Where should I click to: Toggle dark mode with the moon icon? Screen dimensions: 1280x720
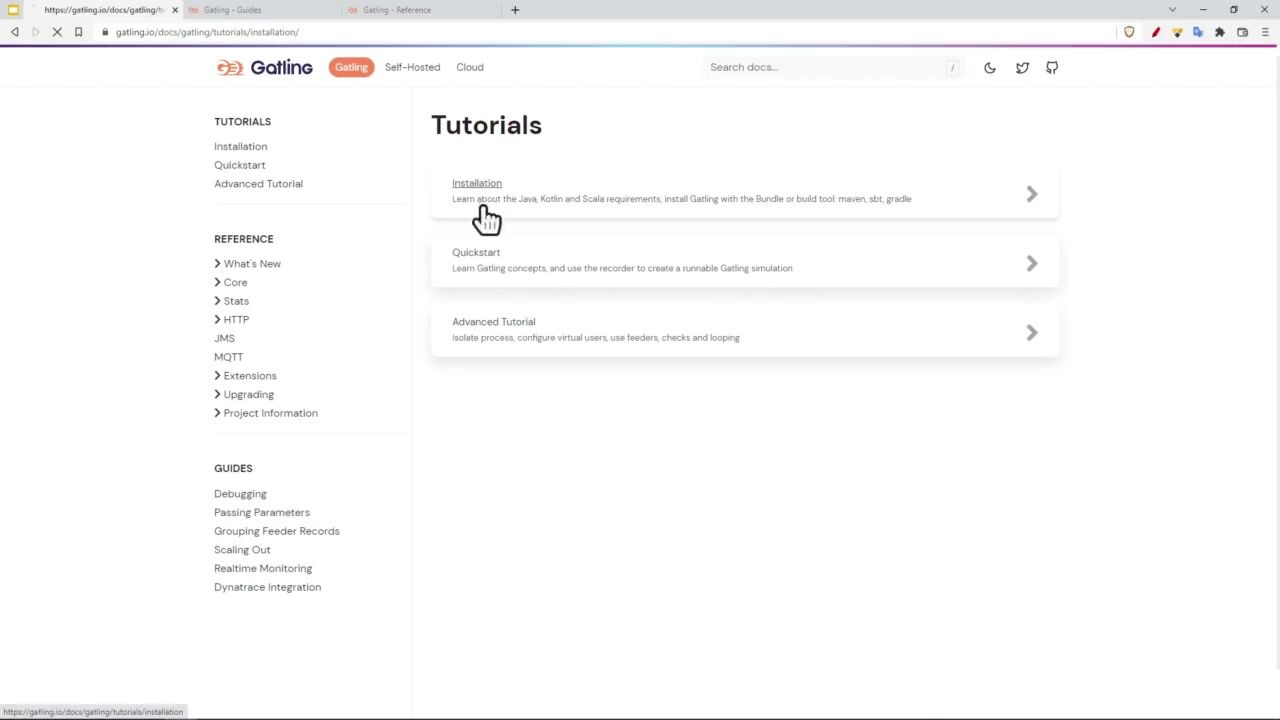click(x=989, y=68)
